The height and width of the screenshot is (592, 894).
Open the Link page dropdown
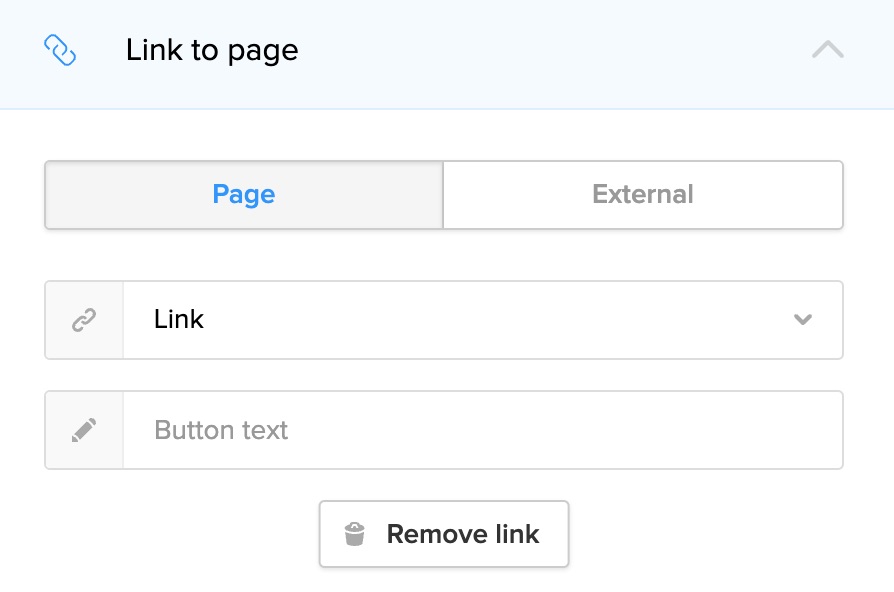(x=482, y=320)
